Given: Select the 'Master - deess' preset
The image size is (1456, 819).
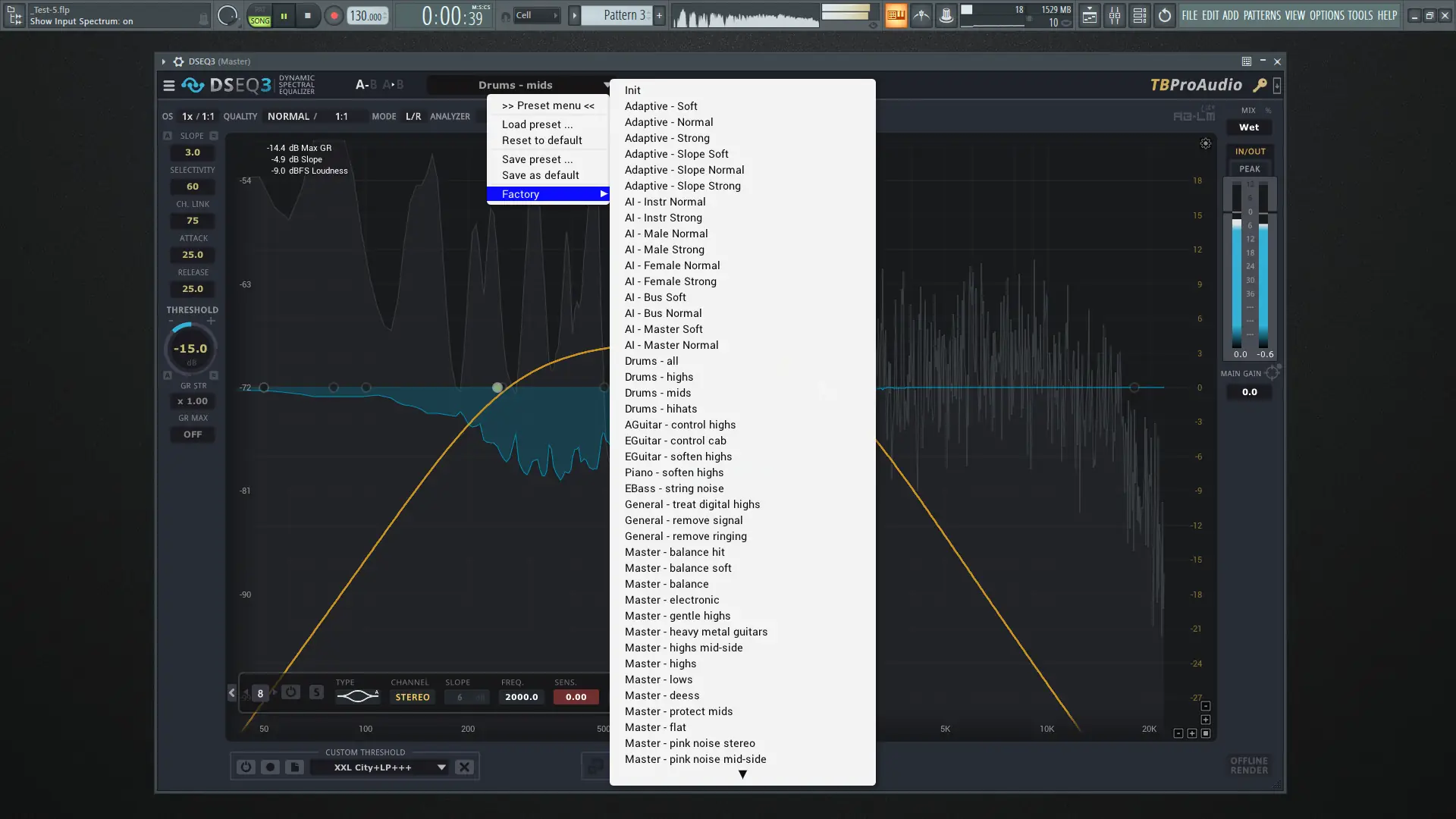Looking at the screenshot, I should (x=662, y=695).
